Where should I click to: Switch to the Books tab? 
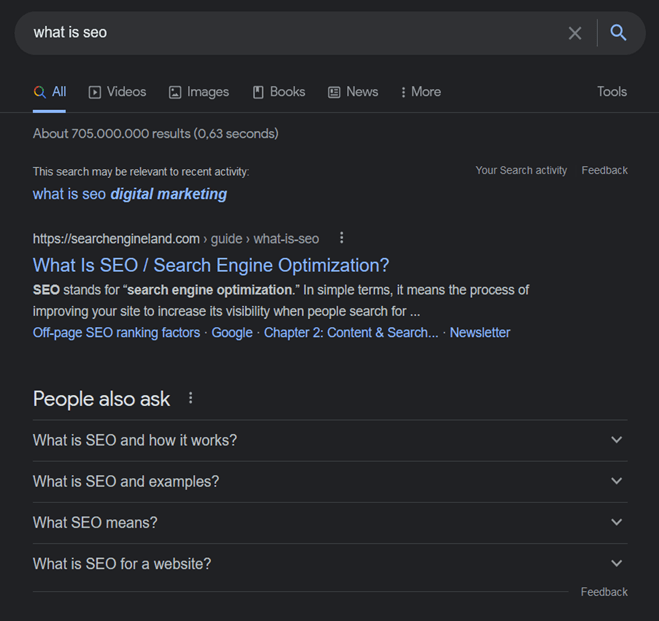[279, 92]
